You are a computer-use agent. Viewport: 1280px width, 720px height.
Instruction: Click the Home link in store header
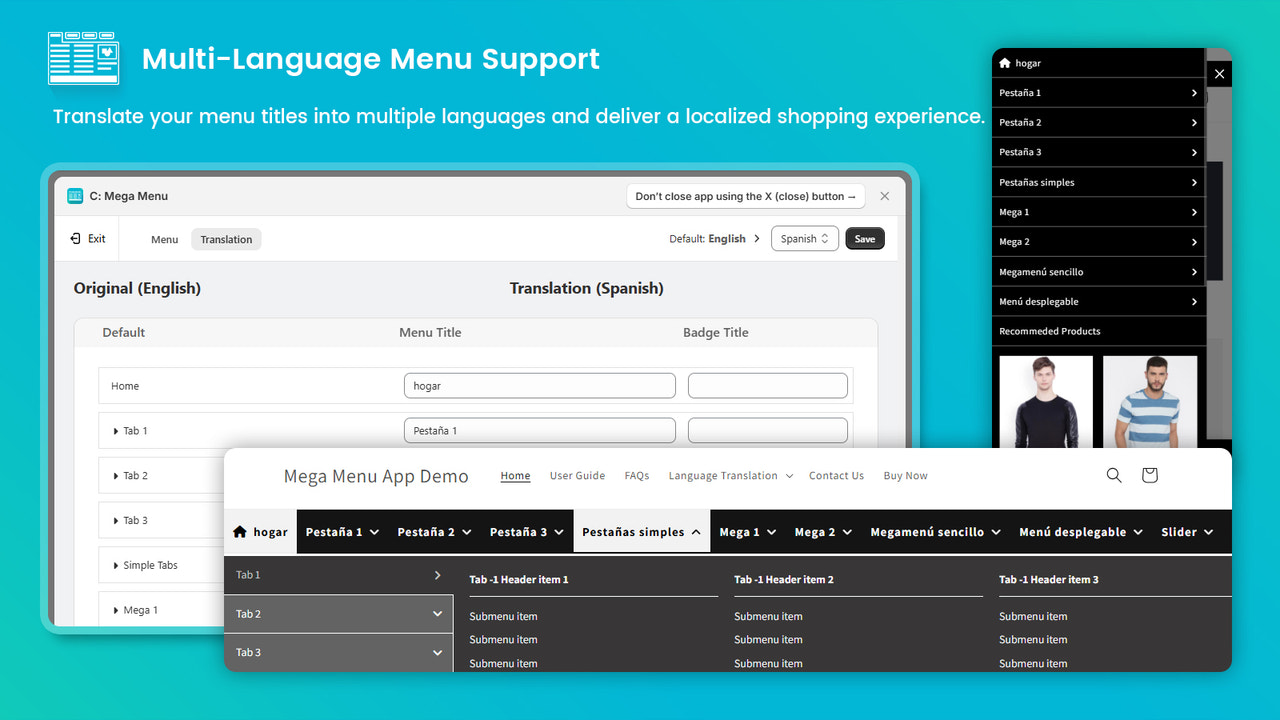[x=515, y=476]
